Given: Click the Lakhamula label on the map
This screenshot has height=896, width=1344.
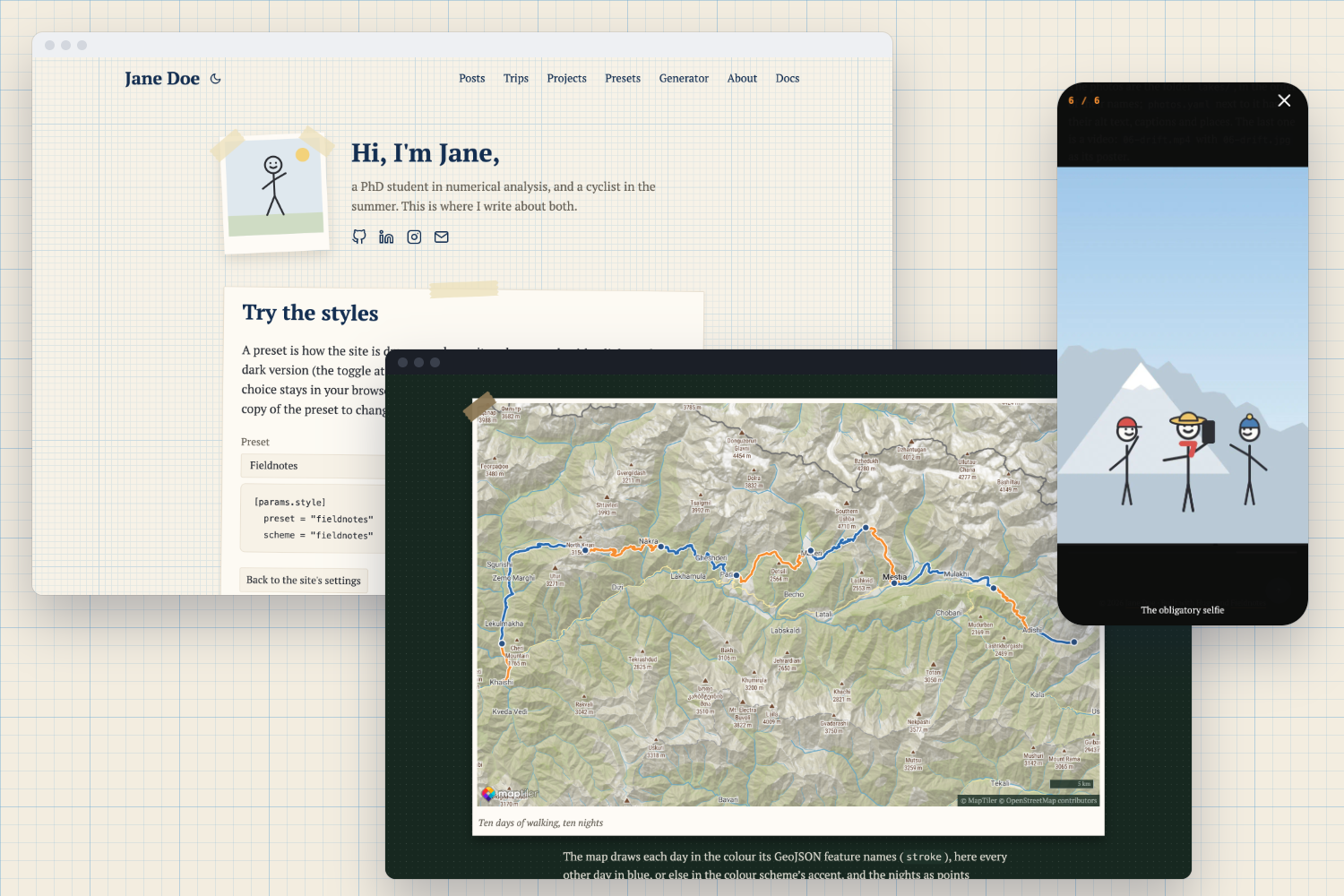Looking at the screenshot, I should pyautogui.click(x=688, y=576).
